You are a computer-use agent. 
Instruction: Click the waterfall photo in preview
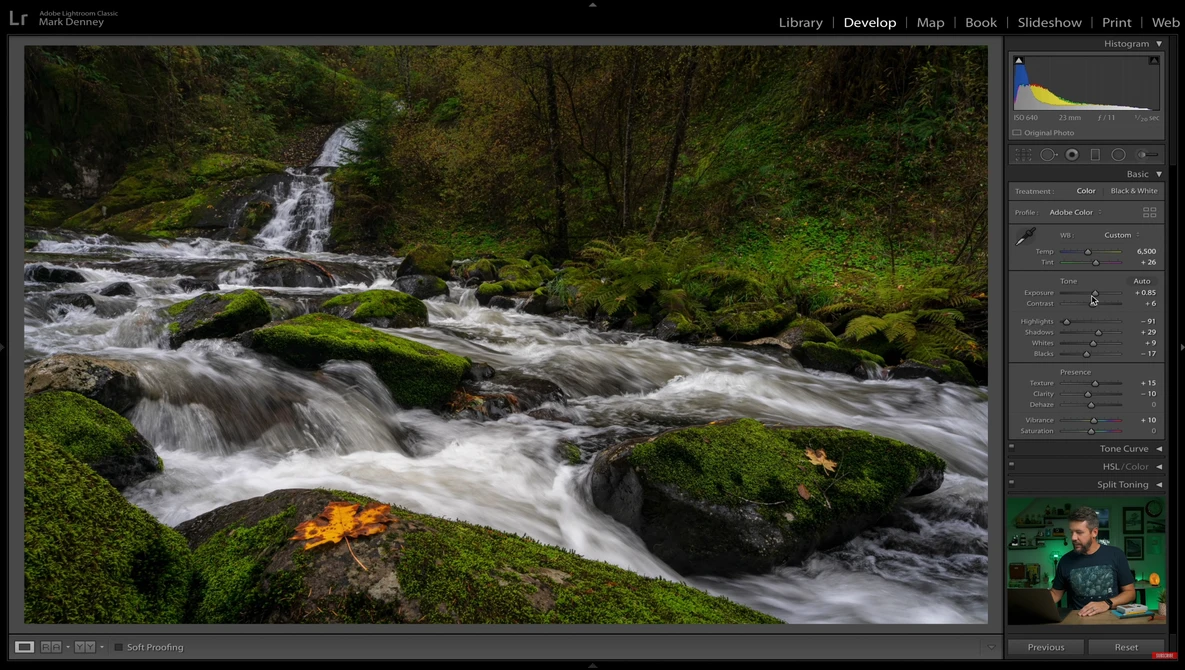point(506,335)
